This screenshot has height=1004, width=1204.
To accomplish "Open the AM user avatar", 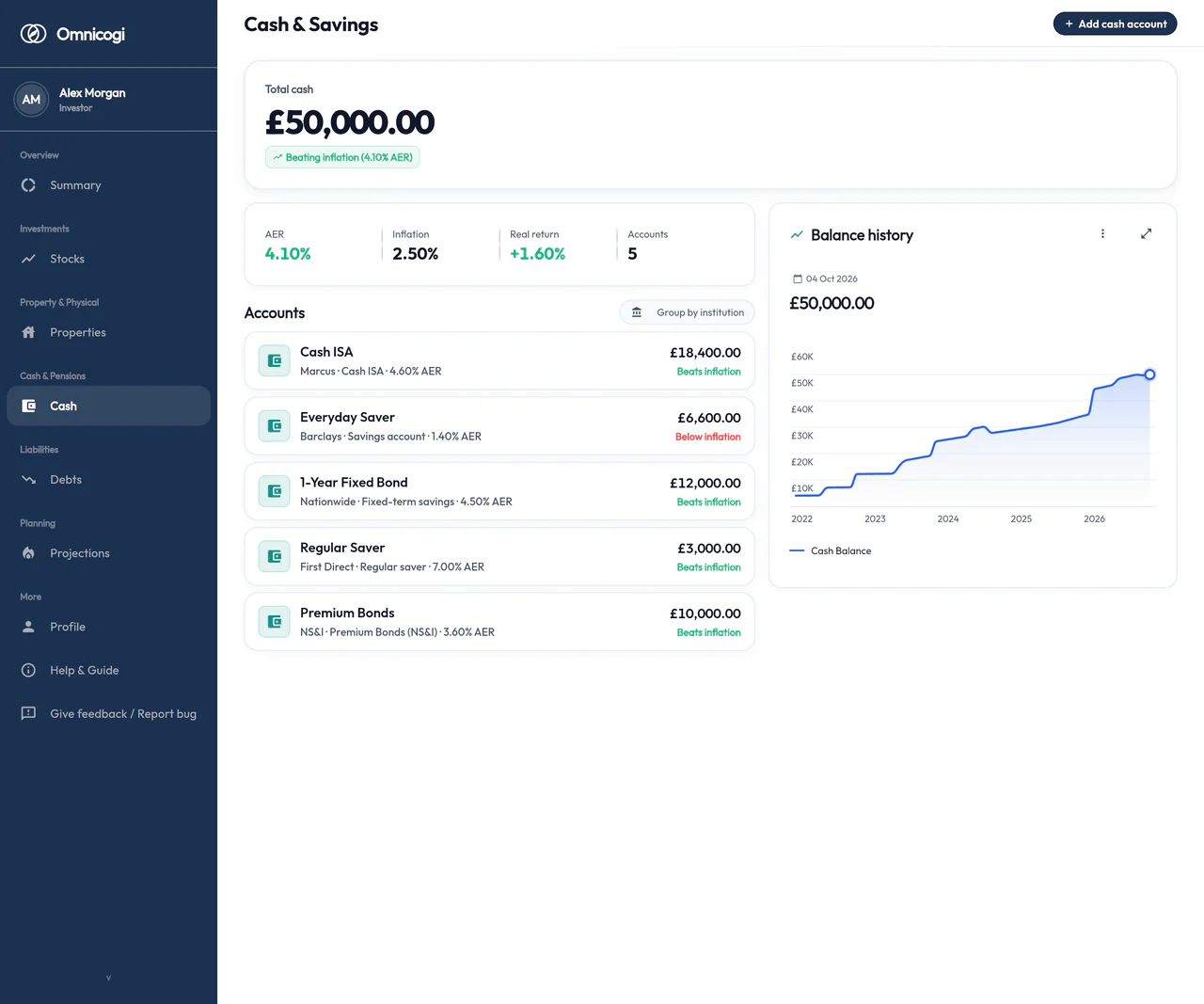I will pyautogui.click(x=31, y=100).
